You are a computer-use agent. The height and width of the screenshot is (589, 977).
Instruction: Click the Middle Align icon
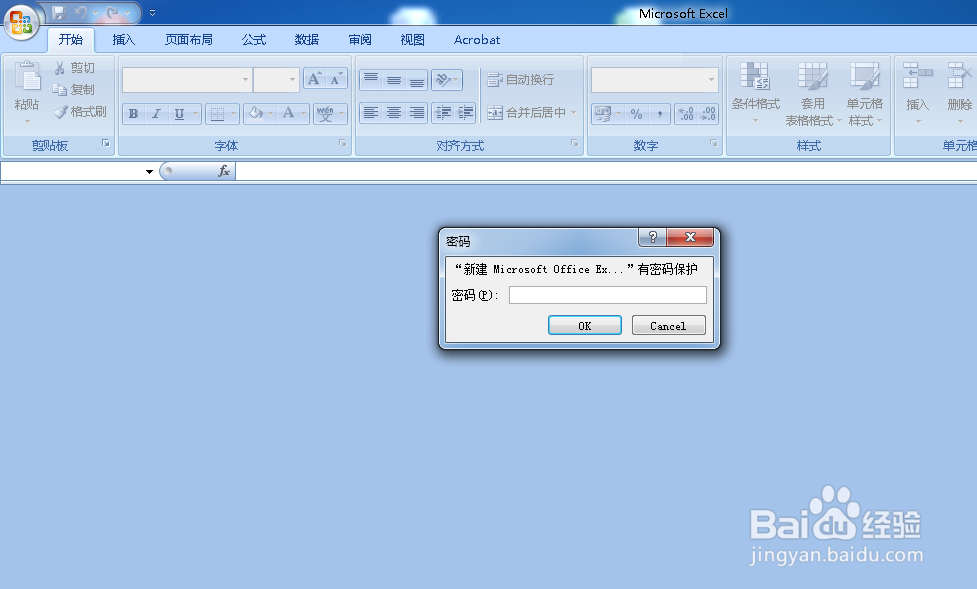394,79
